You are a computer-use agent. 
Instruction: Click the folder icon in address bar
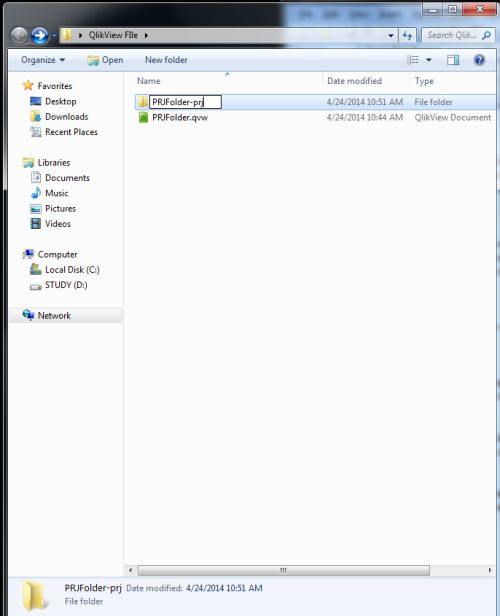67,35
